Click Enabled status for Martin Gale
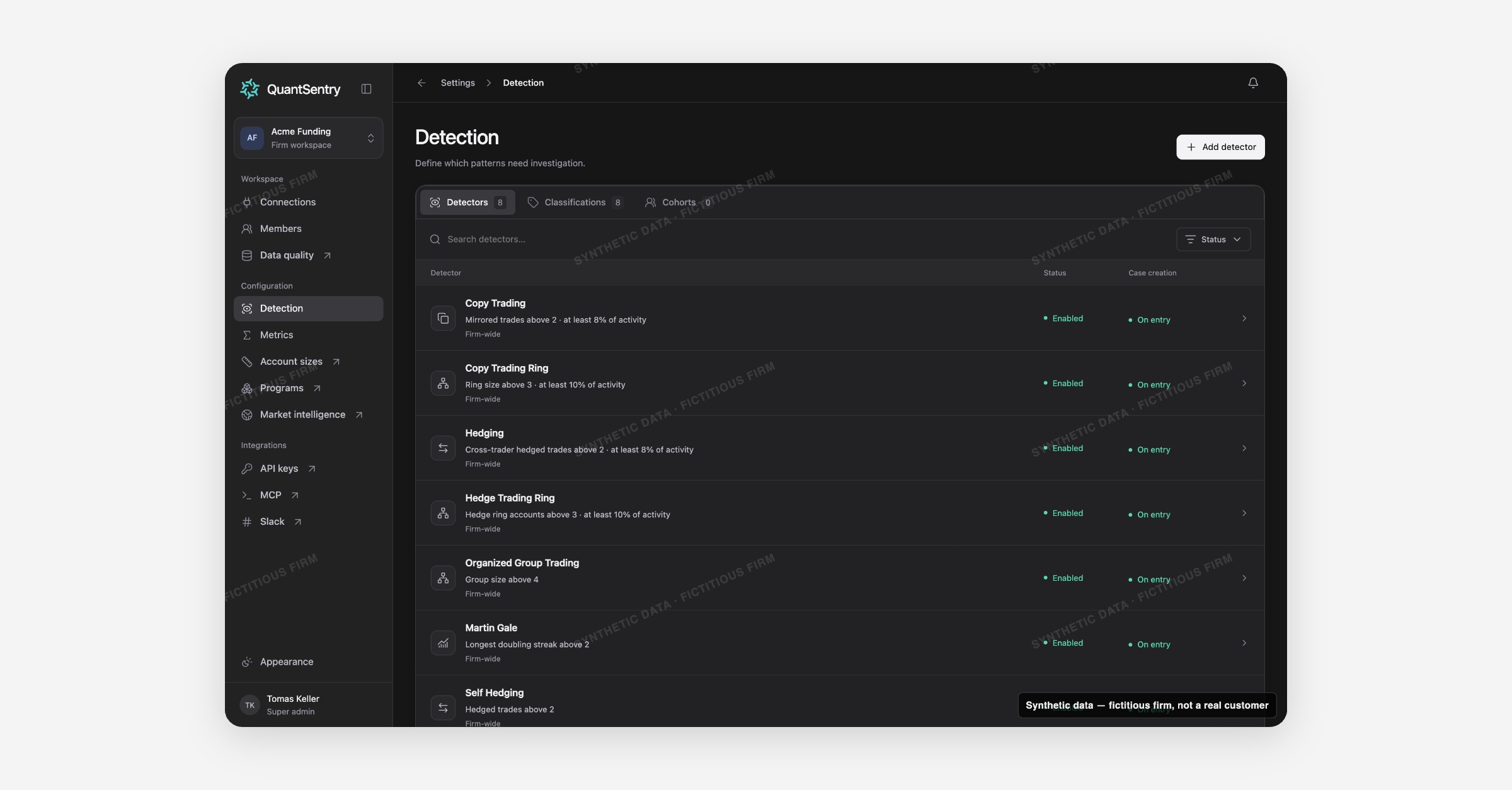The height and width of the screenshot is (790, 1512). click(1063, 643)
